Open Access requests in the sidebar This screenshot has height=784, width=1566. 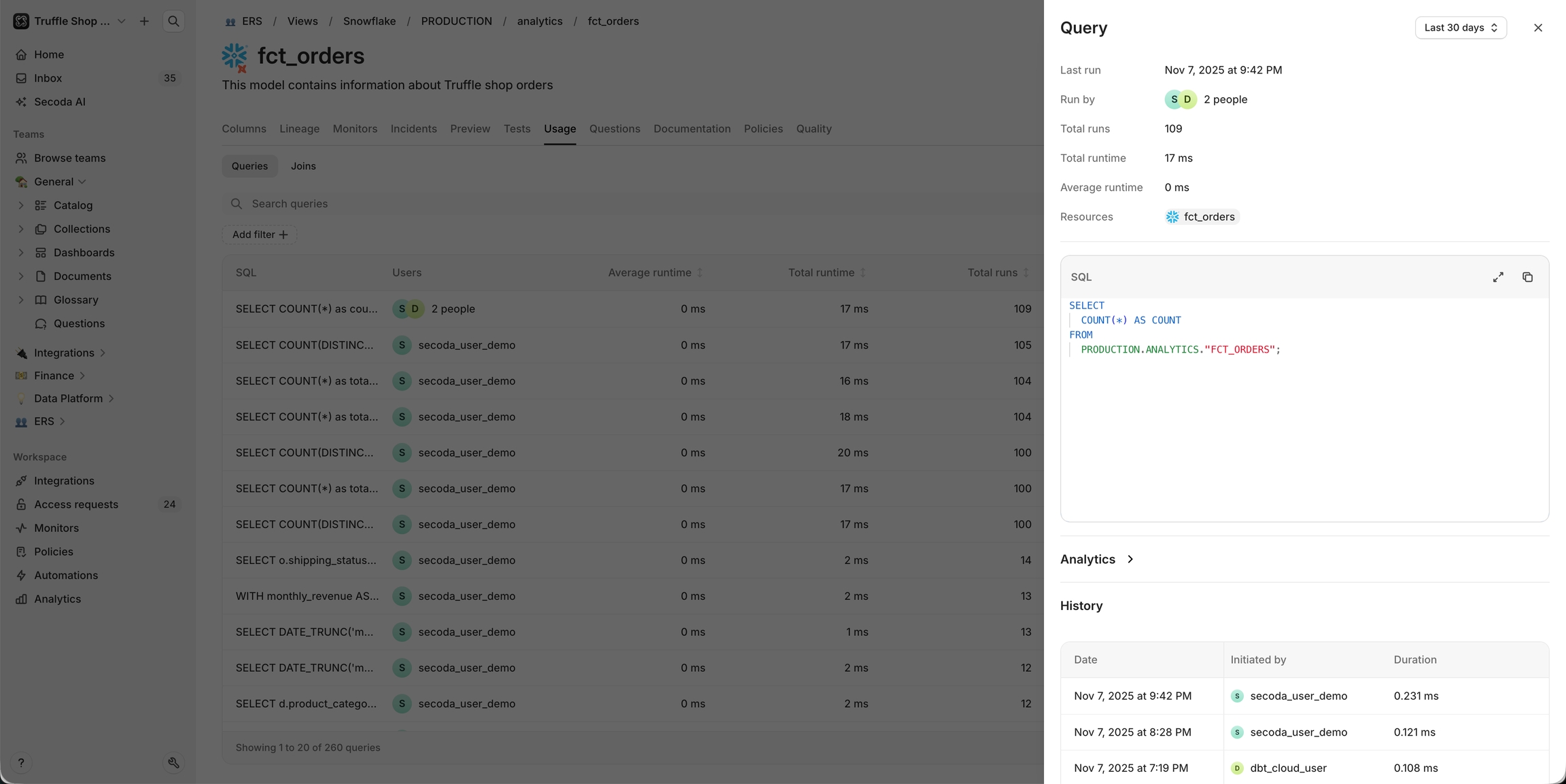[x=75, y=504]
